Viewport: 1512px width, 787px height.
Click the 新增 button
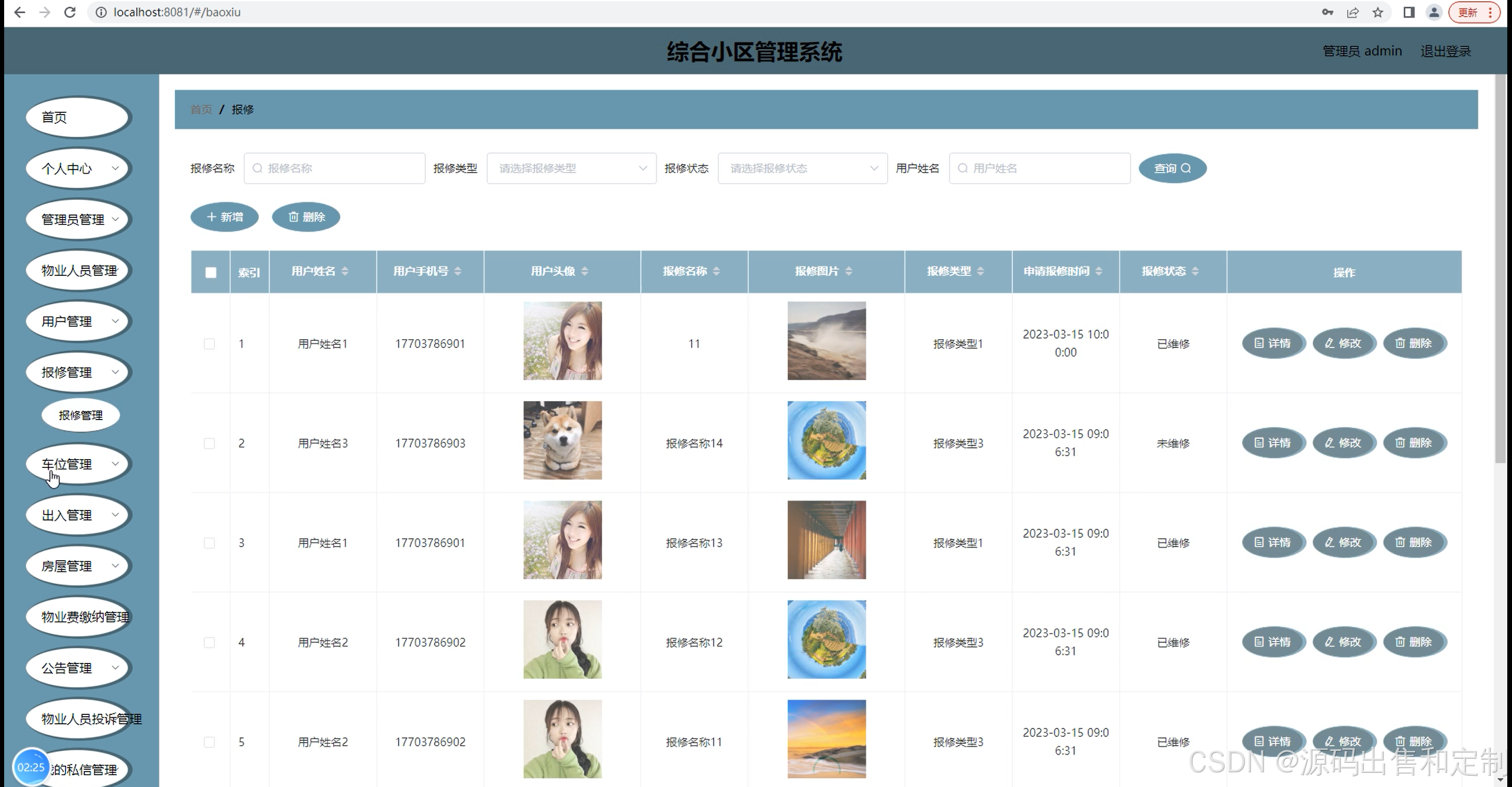pyautogui.click(x=224, y=217)
